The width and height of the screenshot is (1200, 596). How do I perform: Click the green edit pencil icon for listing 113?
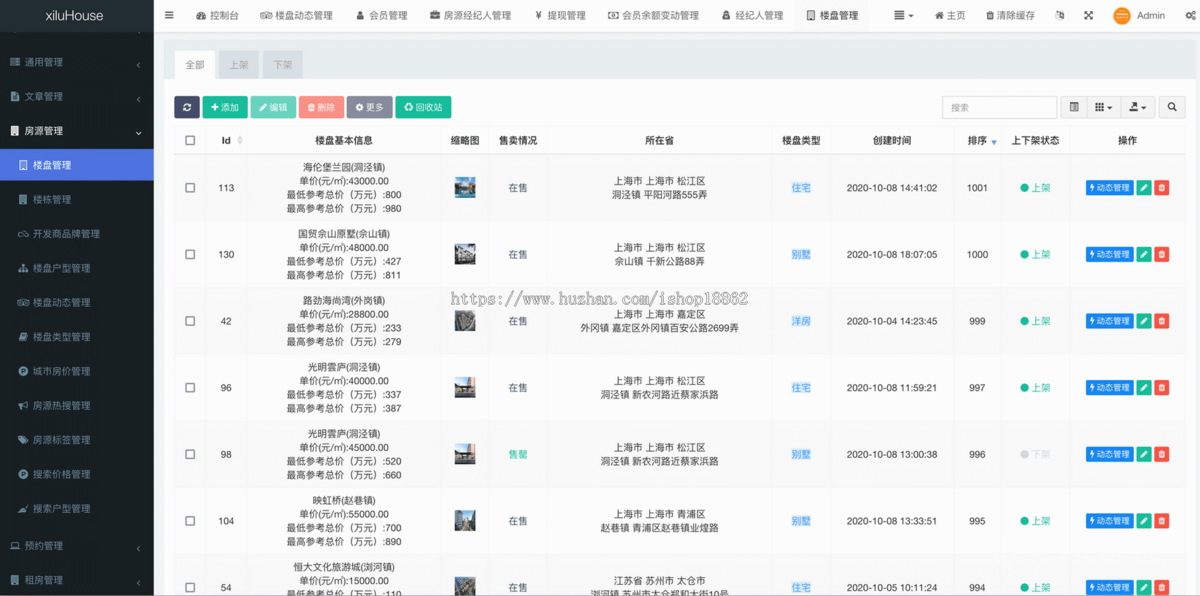(1143, 187)
